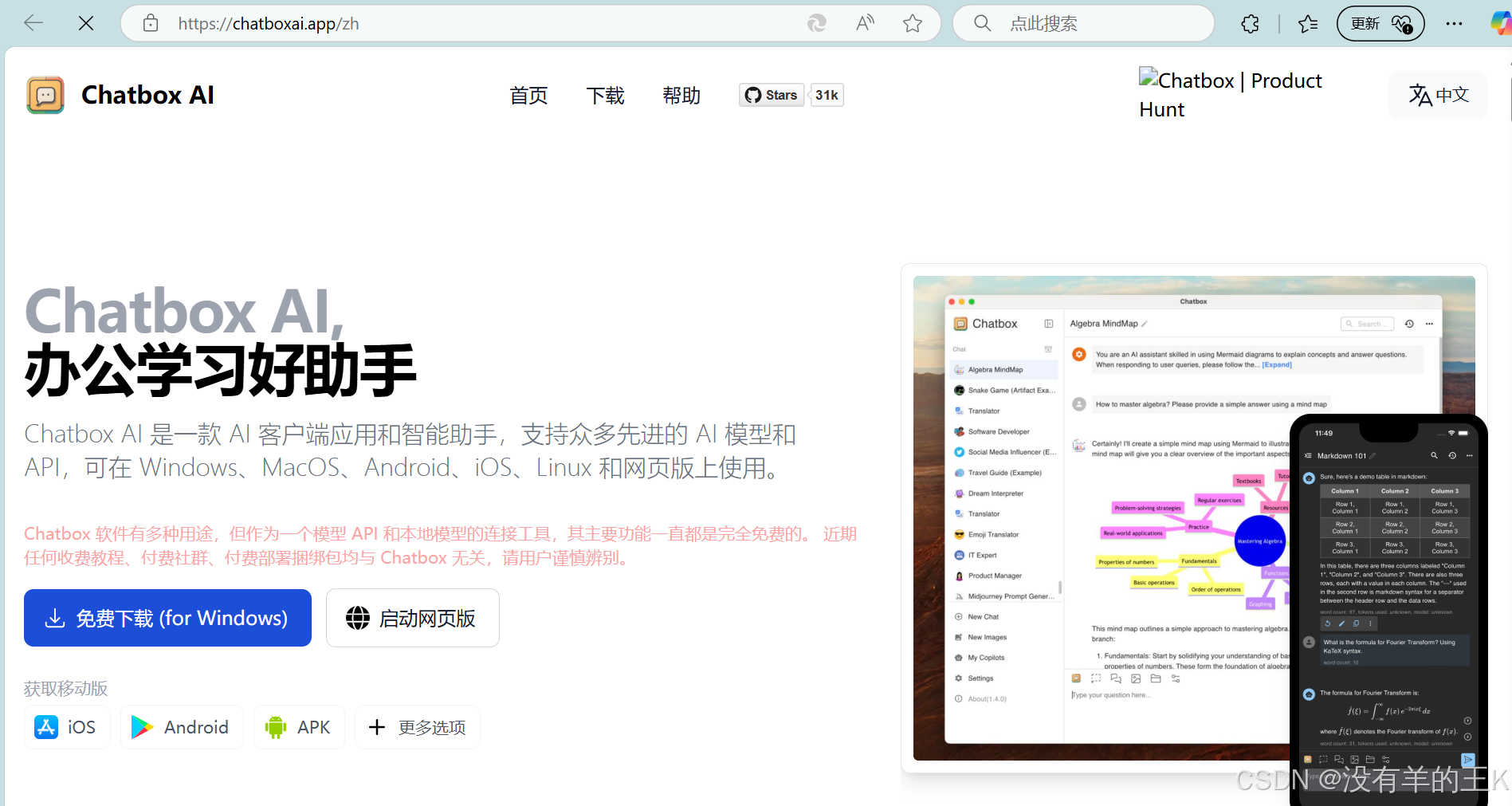This screenshot has width=1512, height=806.
Task: Click the Chatbox AI site title text
Action: tap(147, 95)
